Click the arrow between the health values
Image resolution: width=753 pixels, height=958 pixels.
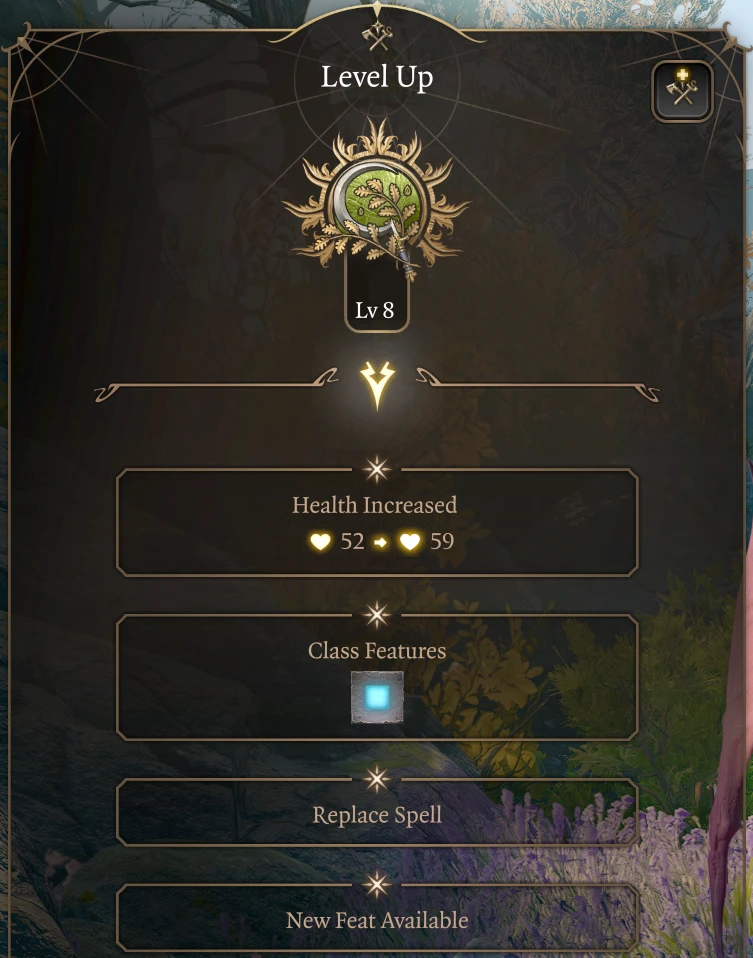(381, 542)
